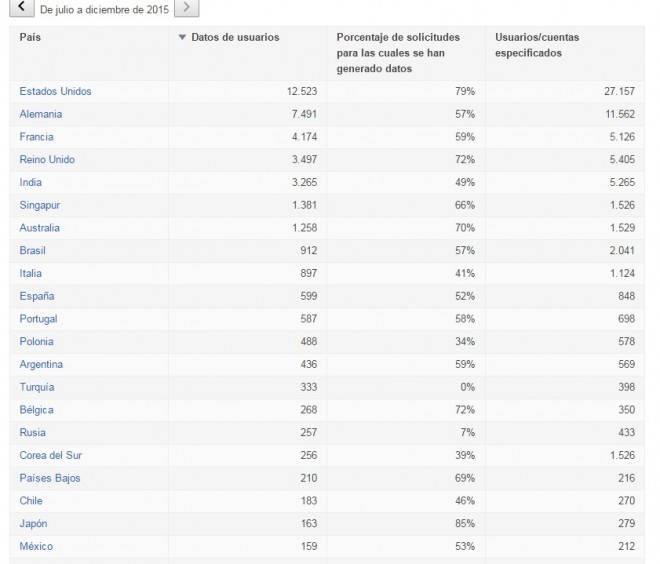Image resolution: width=660 pixels, height=564 pixels.
Task: Open the Corea del Sur link
Action: [51, 455]
